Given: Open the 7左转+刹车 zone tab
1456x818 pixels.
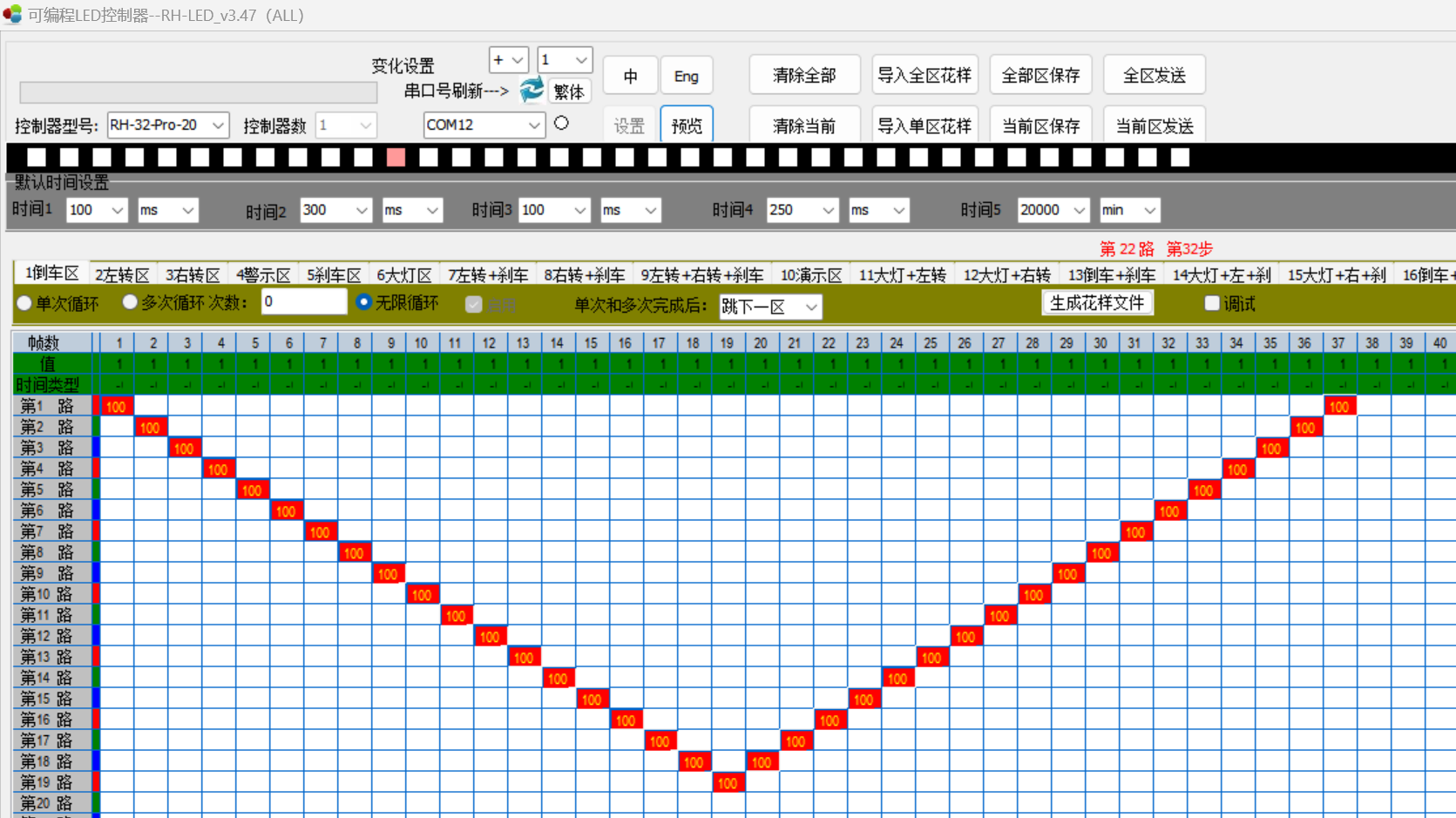Looking at the screenshot, I should coord(487,274).
